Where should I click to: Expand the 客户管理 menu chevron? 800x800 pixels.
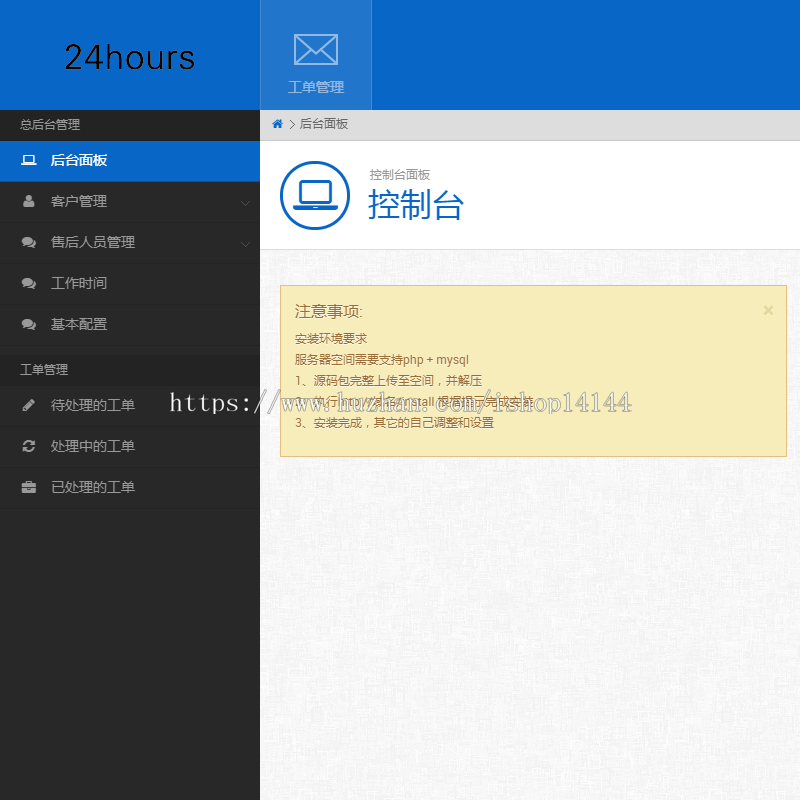(x=245, y=201)
